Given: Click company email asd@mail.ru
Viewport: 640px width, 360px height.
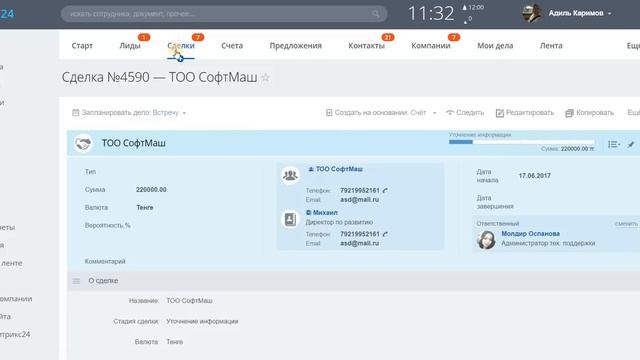Looking at the screenshot, I should (360, 200).
